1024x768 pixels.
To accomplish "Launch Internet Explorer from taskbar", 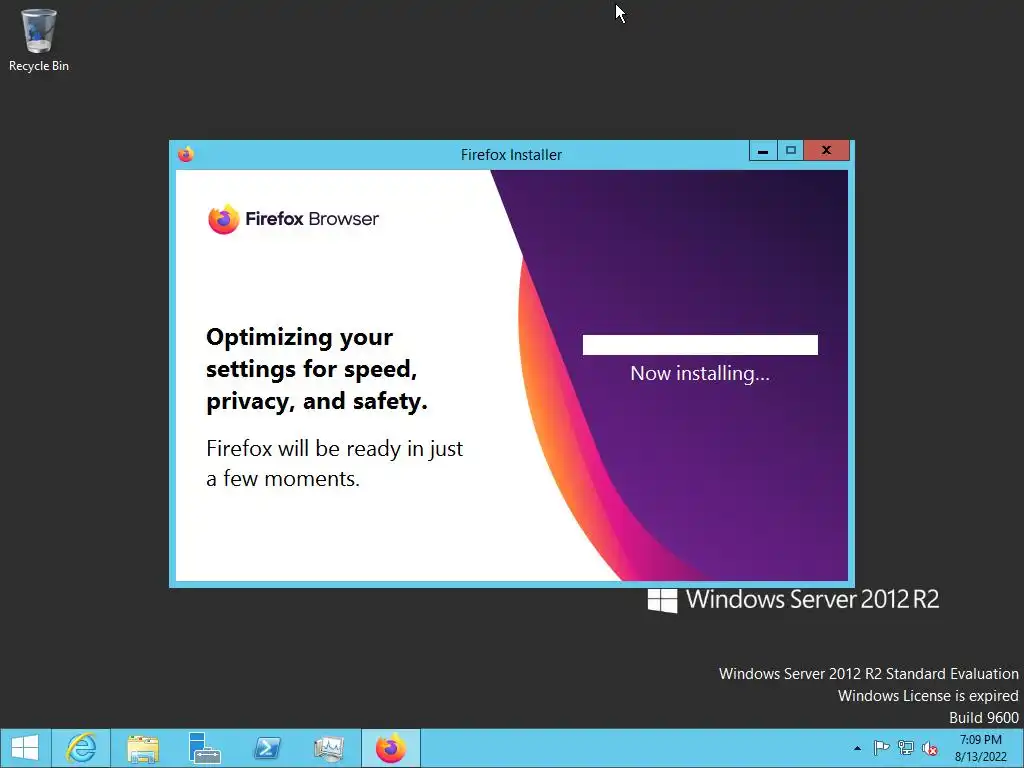I will [x=81, y=748].
